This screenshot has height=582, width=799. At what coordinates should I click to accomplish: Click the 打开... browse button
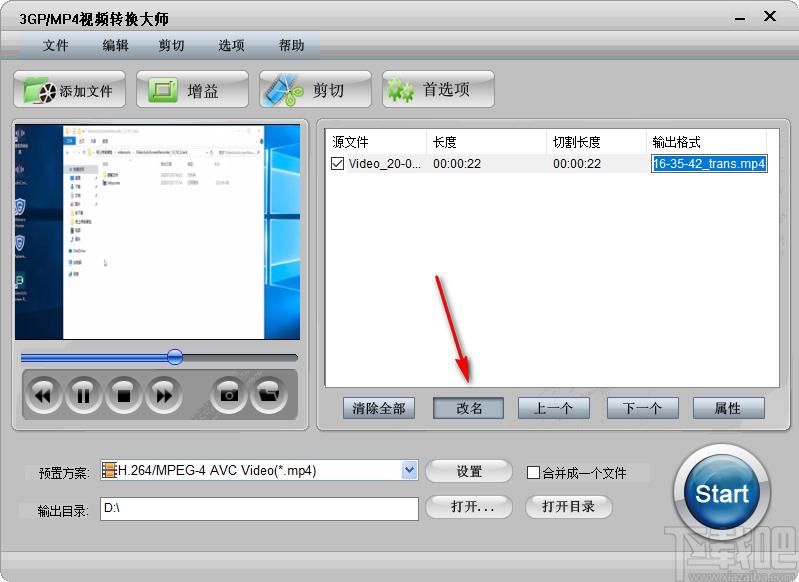(469, 507)
